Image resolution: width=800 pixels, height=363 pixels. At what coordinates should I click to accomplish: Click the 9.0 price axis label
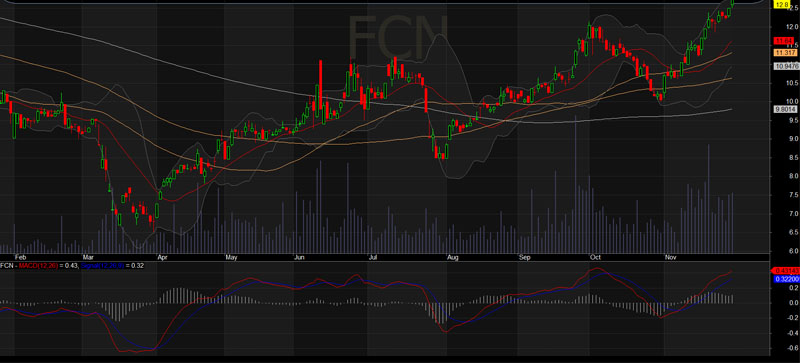[x=794, y=139]
